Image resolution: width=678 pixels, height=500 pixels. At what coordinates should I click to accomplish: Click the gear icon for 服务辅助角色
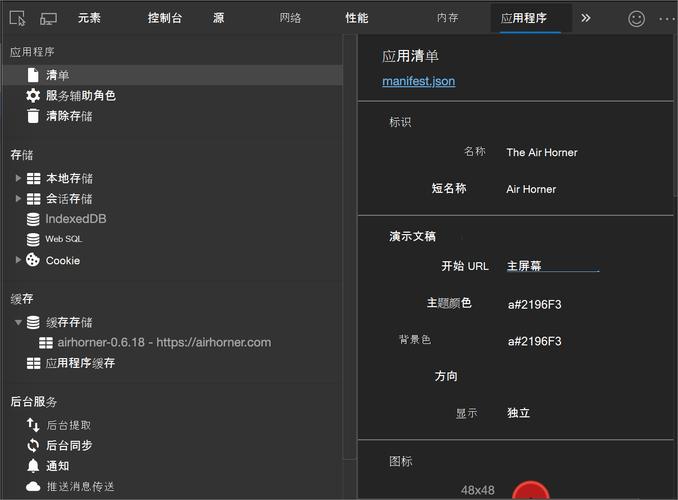point(33,96)
